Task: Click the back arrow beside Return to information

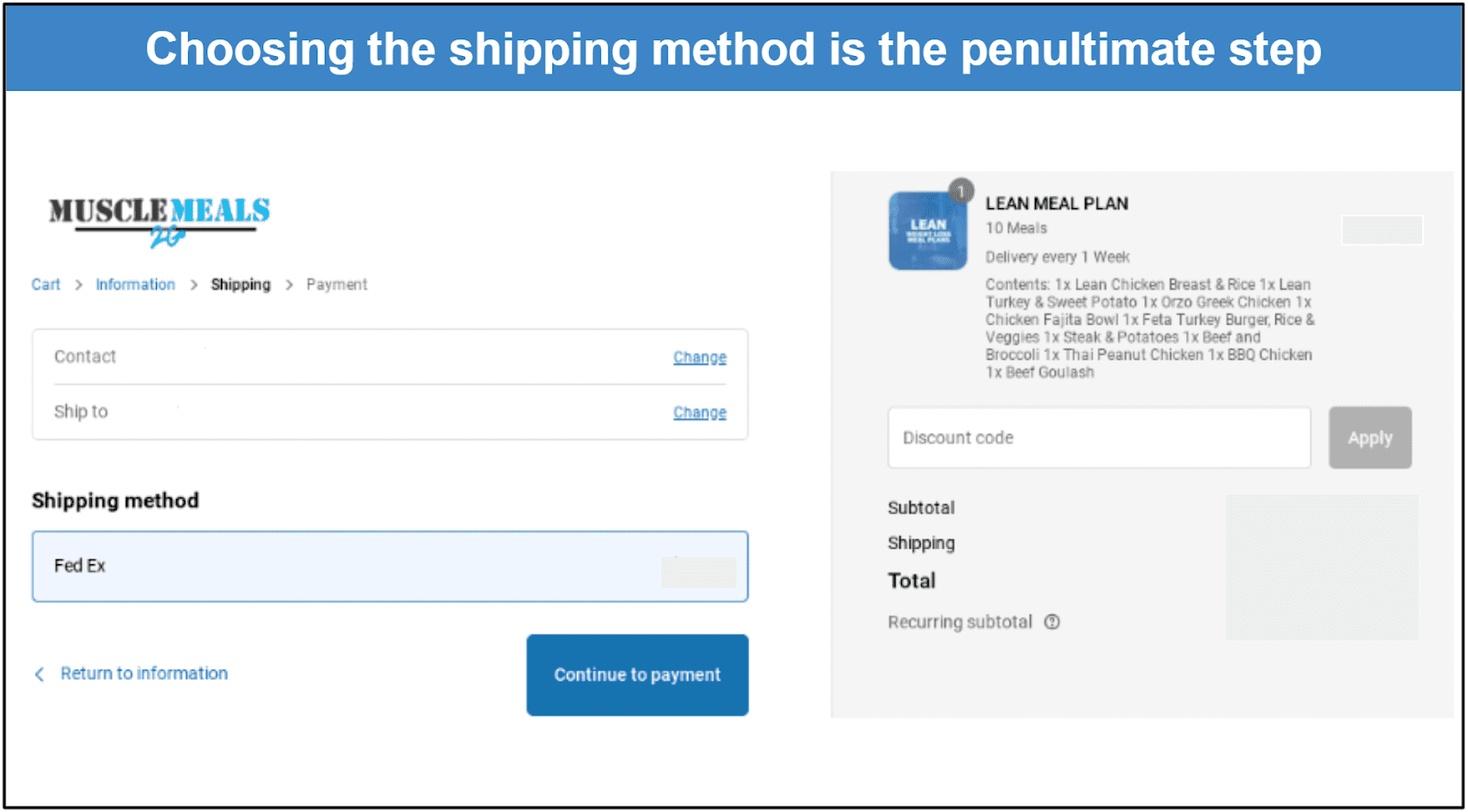Action: [x=39, y=674]
